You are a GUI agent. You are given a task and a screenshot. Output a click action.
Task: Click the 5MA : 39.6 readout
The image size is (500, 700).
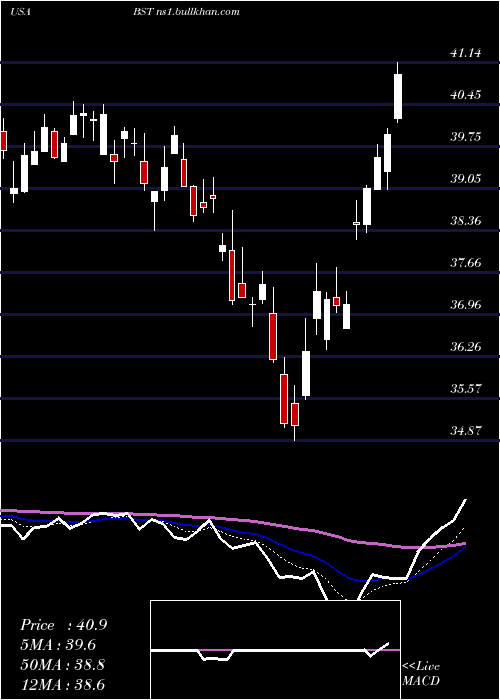(58, 645)
